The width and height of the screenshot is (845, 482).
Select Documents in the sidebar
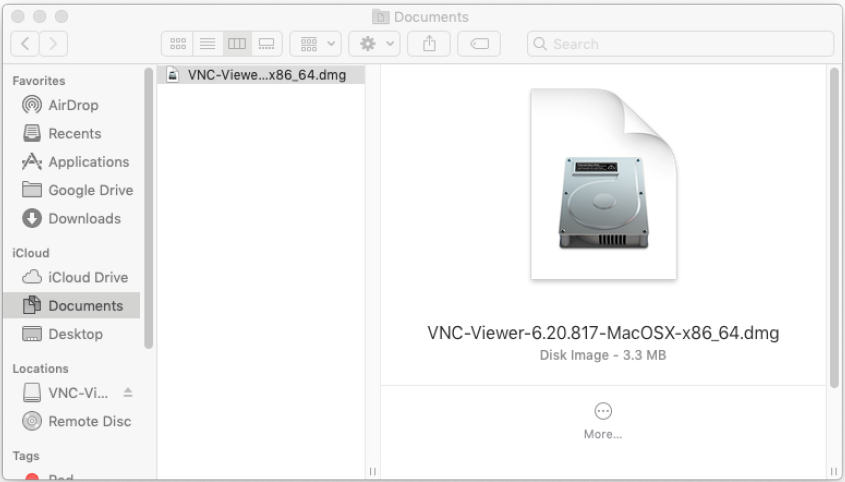click(x=72, y=306)
